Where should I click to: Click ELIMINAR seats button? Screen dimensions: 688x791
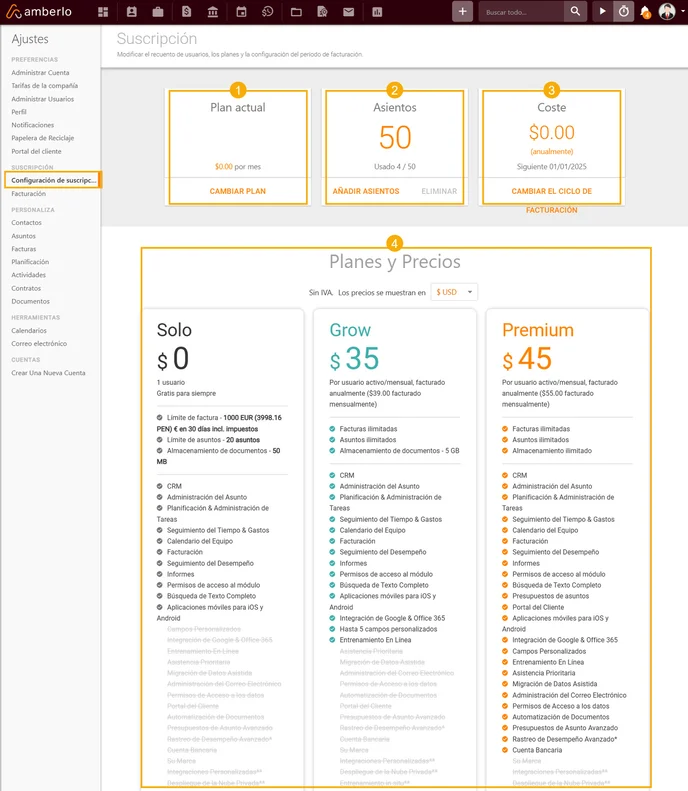(439, 191)
